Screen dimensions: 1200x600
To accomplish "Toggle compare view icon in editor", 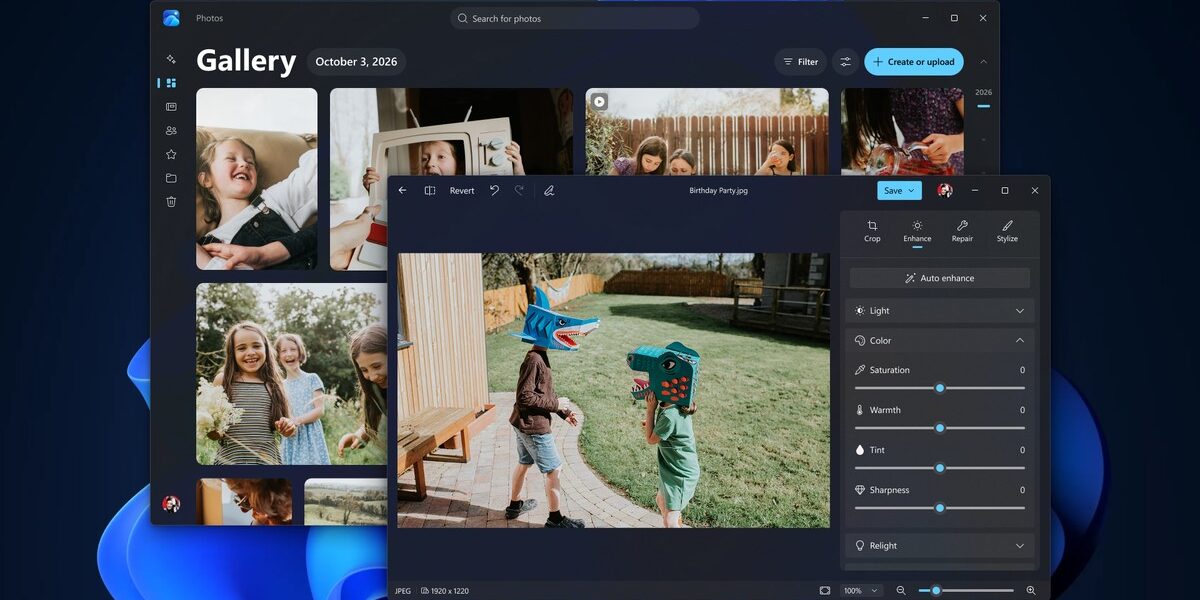I will [430, 190].
